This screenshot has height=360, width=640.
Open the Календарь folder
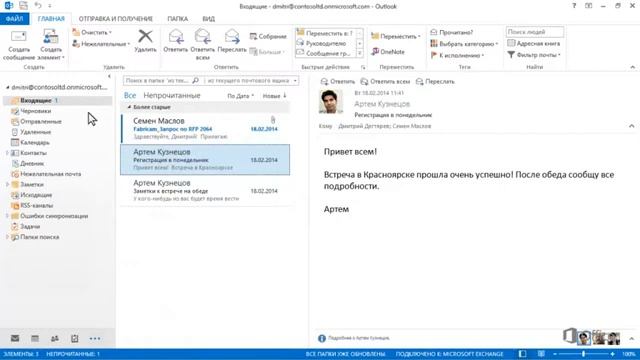tap(35, 142)
